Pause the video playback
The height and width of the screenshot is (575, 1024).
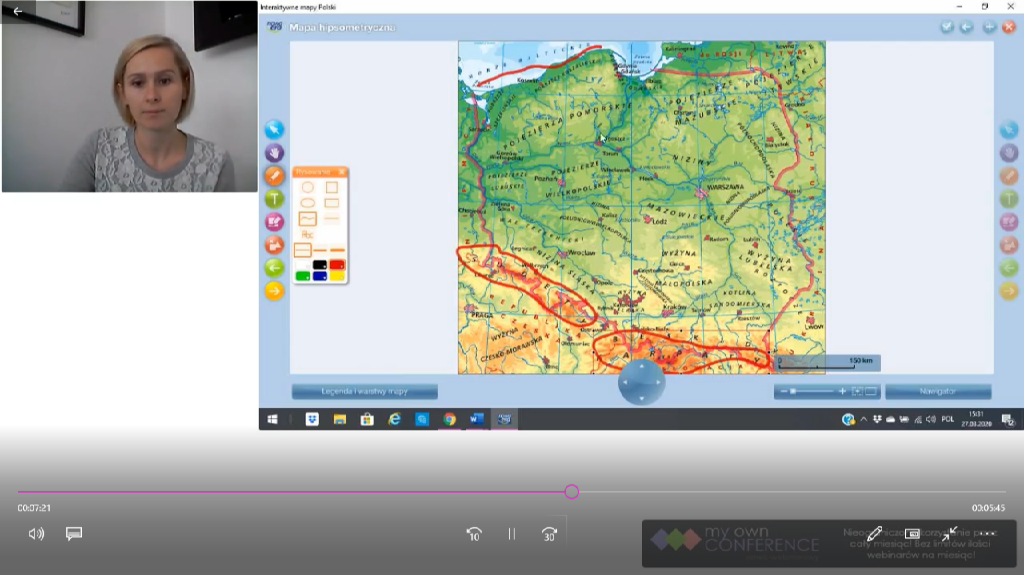(512, 534)
